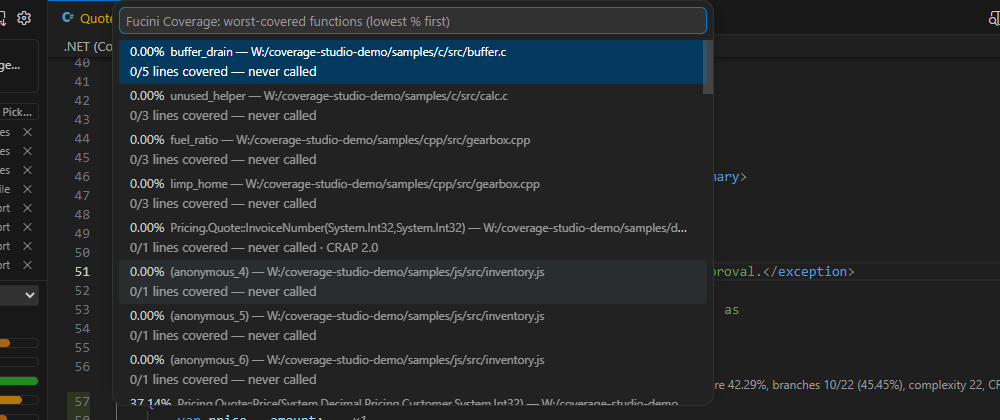Click the Pick... button in the sidebar

(19, 112)
